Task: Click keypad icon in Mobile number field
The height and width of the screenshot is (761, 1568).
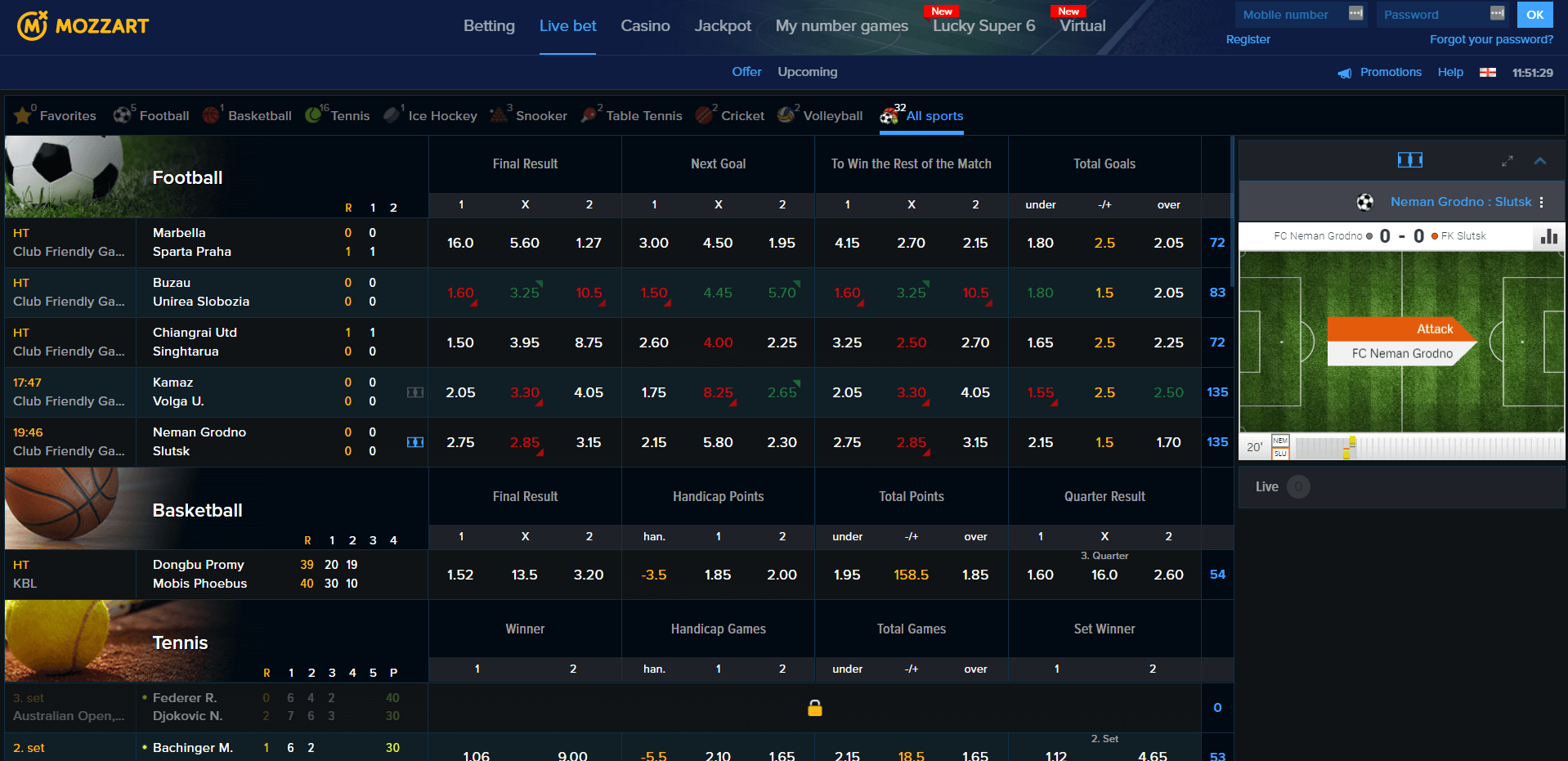Action: pyautogui.click(x=1356, y=14)
